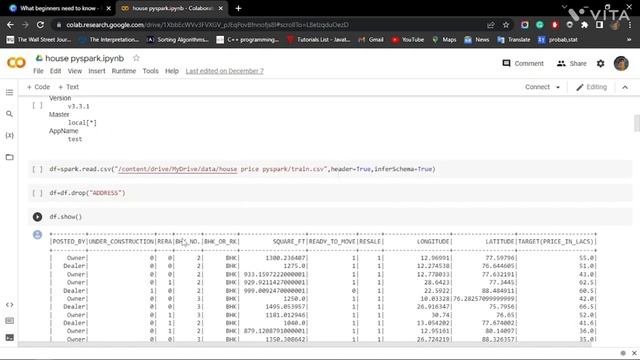The image size is (640, 360).
Task: Open The Wall Street Journal bookmark
Action: tap(39, 40)
